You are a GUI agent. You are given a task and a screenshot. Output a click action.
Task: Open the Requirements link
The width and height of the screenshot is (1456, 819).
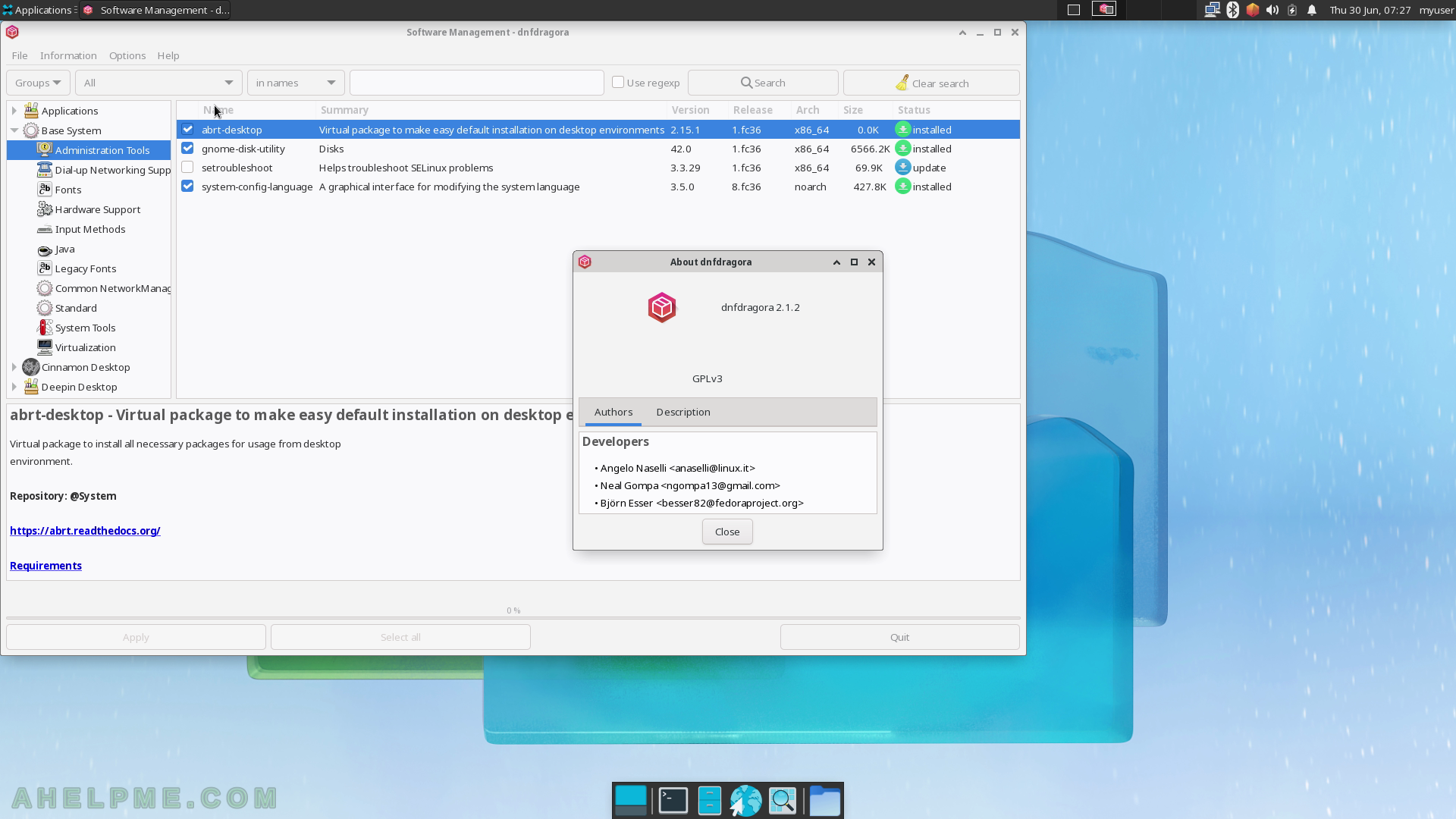click(x=45, y=566)
